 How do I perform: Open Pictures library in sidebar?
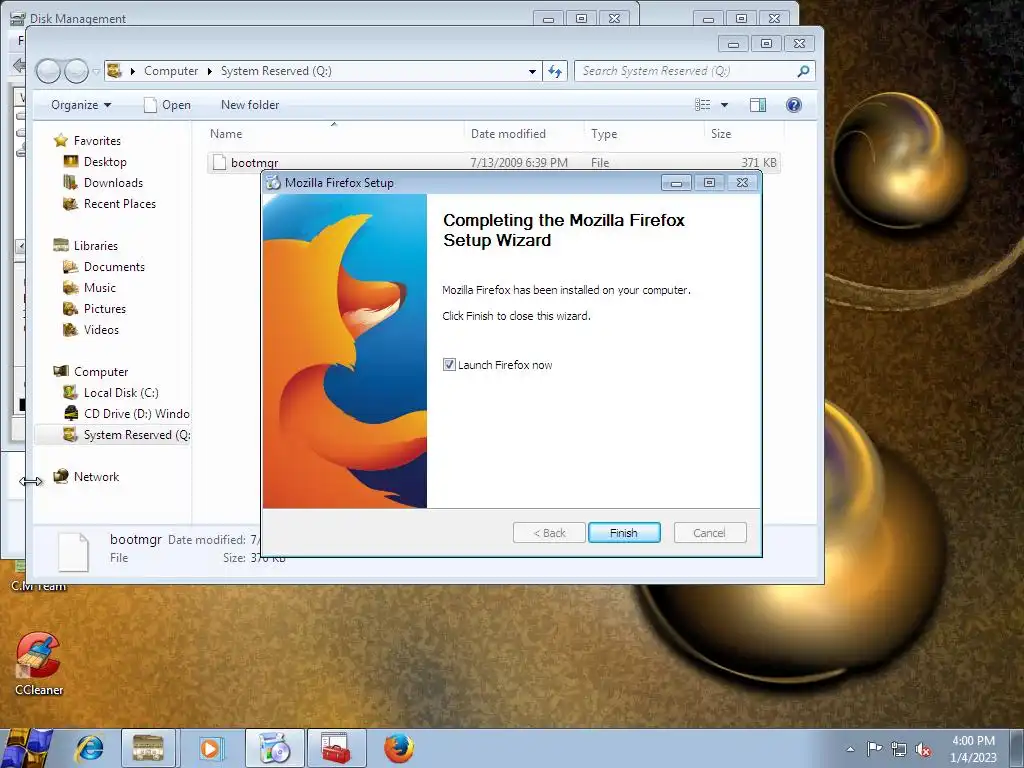click(105, 309)
